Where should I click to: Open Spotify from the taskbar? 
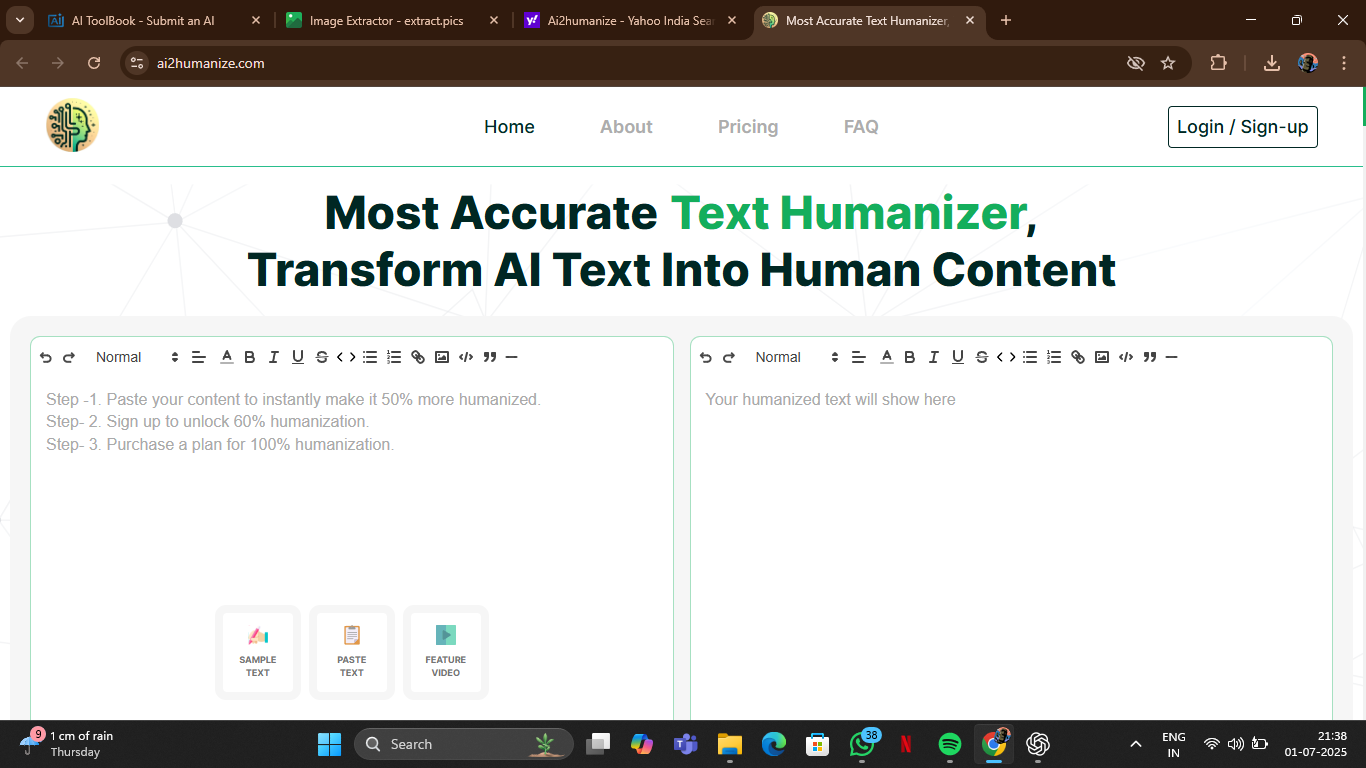tap(950, 744)
